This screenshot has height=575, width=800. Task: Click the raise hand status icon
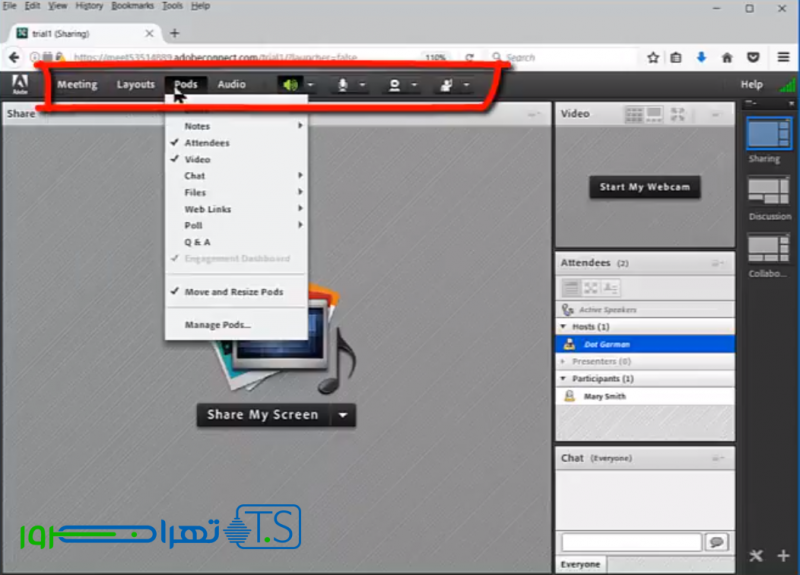point(446,85)
